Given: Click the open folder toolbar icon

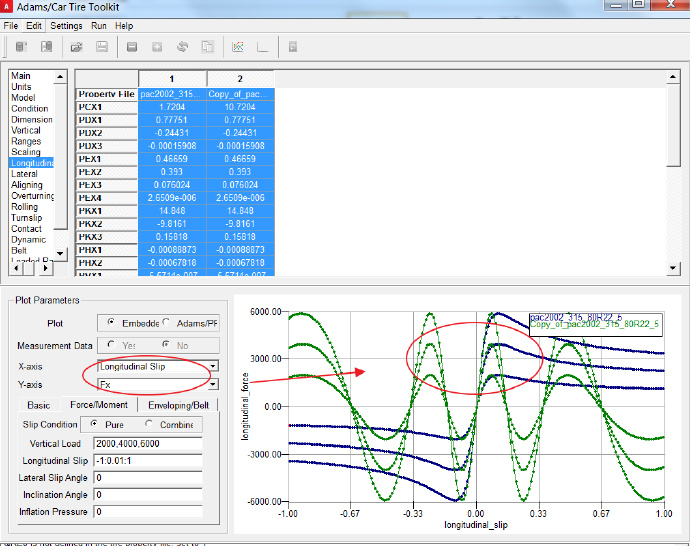Looking at the screenshot, I should pos(77,47).
